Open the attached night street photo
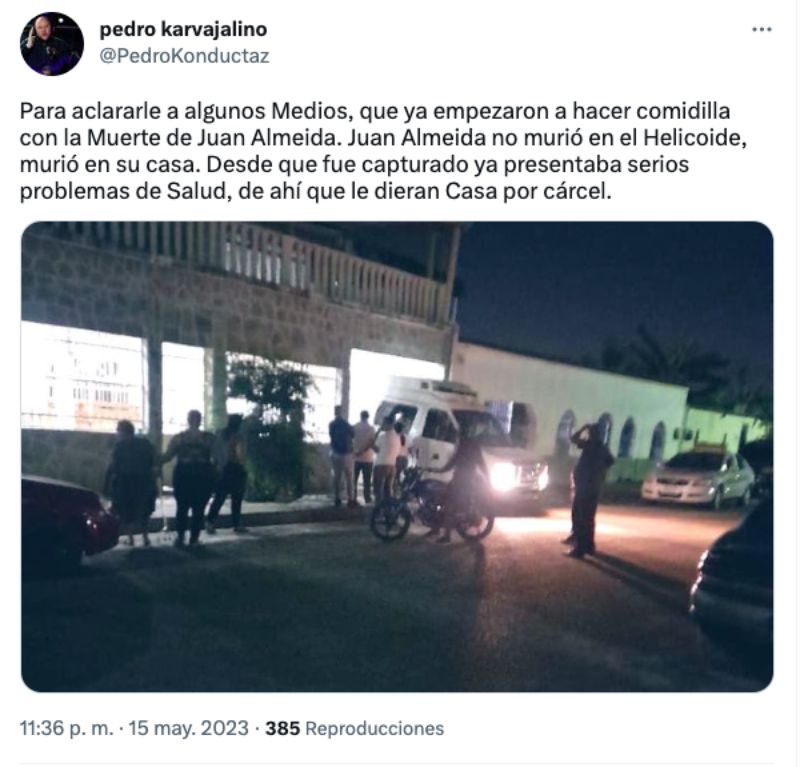 tap(397, 457)
